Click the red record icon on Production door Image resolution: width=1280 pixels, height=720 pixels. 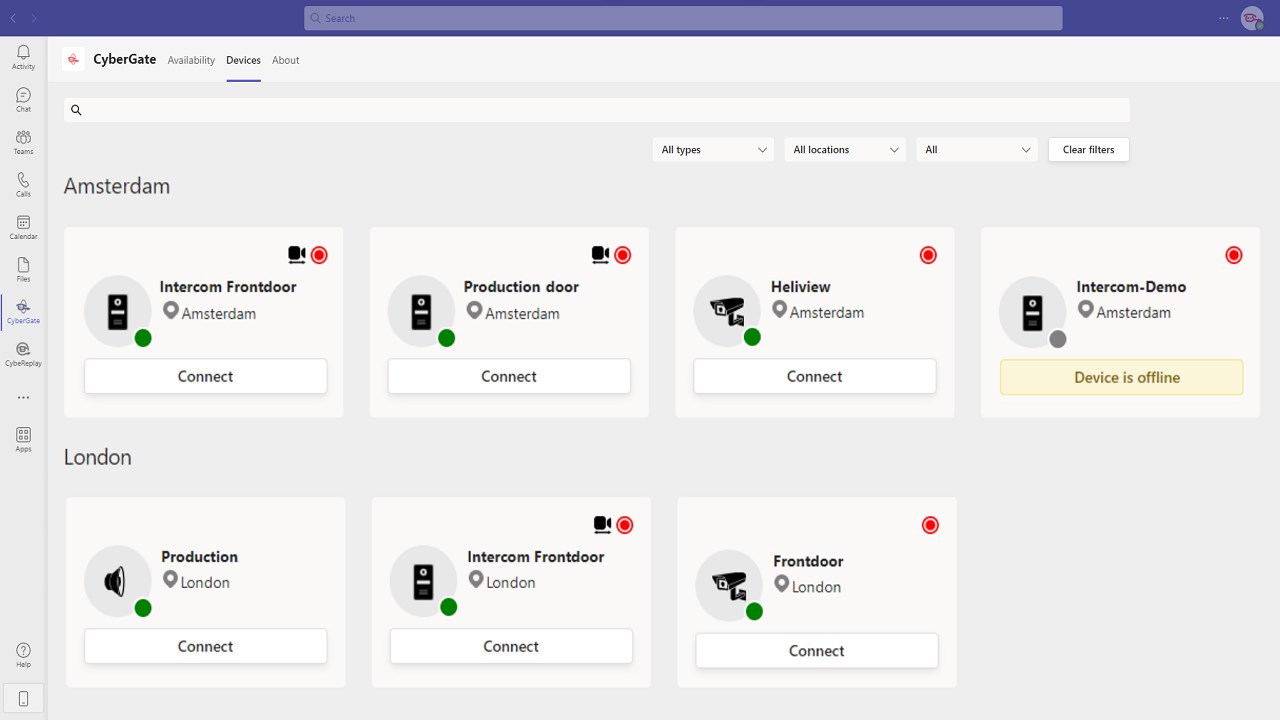[x=623, y=255]
